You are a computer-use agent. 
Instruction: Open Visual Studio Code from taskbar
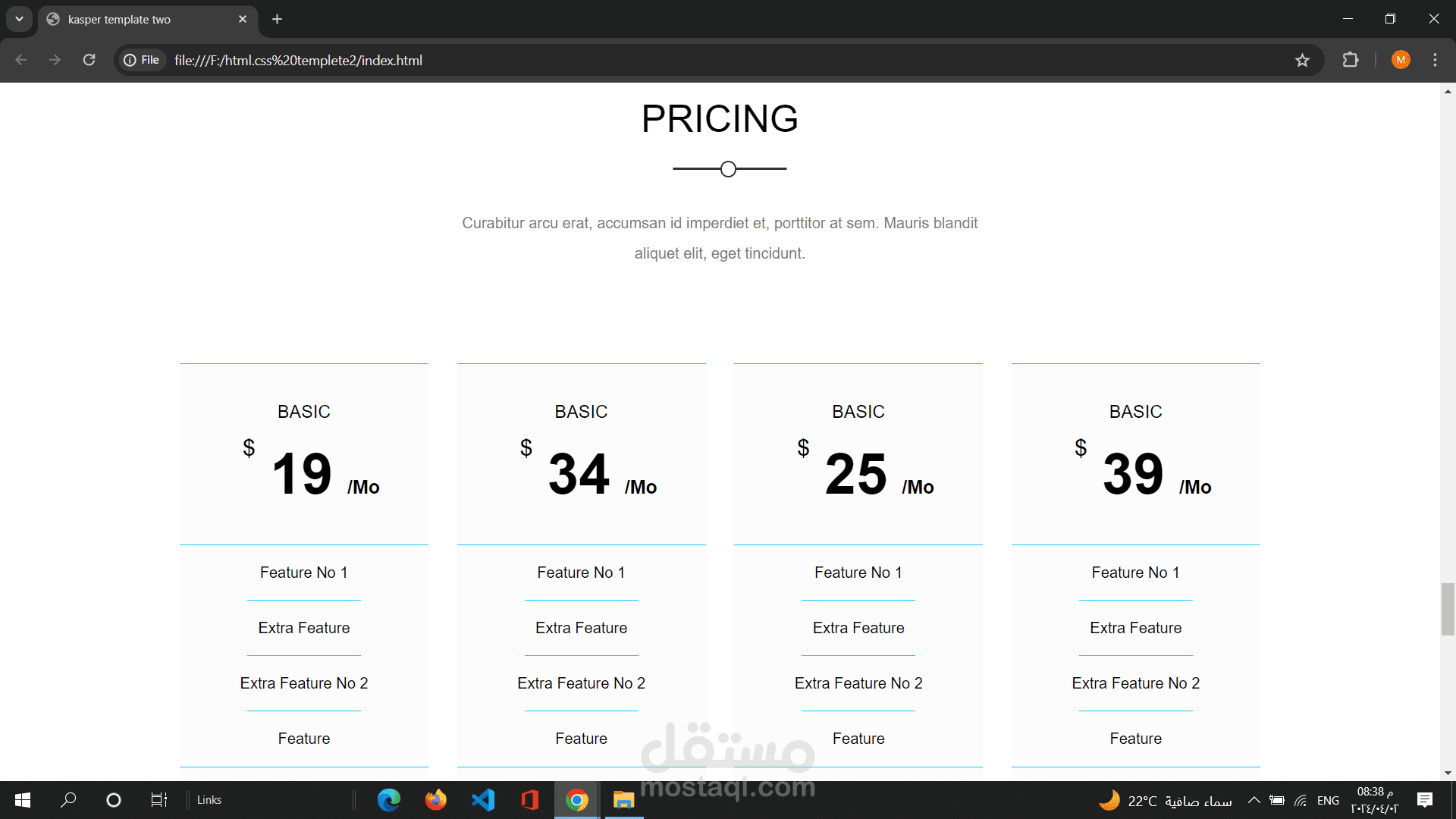coord(483,800)
